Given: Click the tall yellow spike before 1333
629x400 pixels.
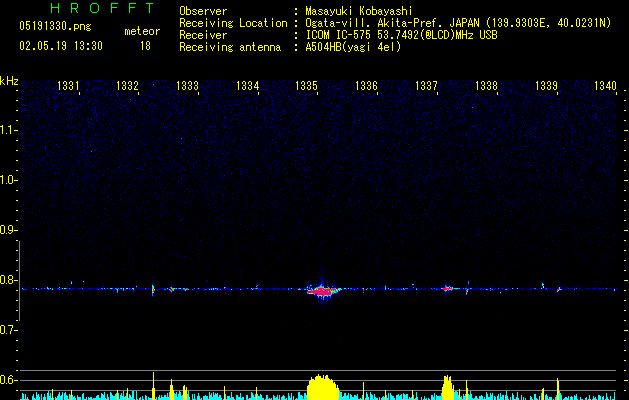Looking at the screenshot, I should point(153,386).
